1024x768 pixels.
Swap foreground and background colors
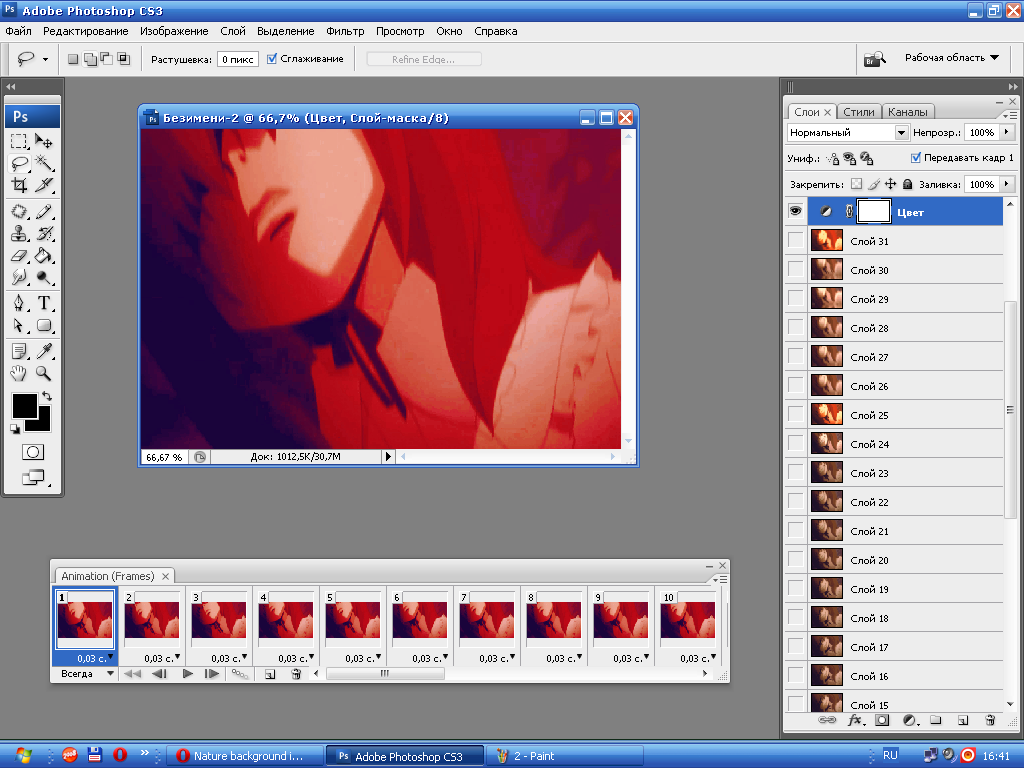46,396
